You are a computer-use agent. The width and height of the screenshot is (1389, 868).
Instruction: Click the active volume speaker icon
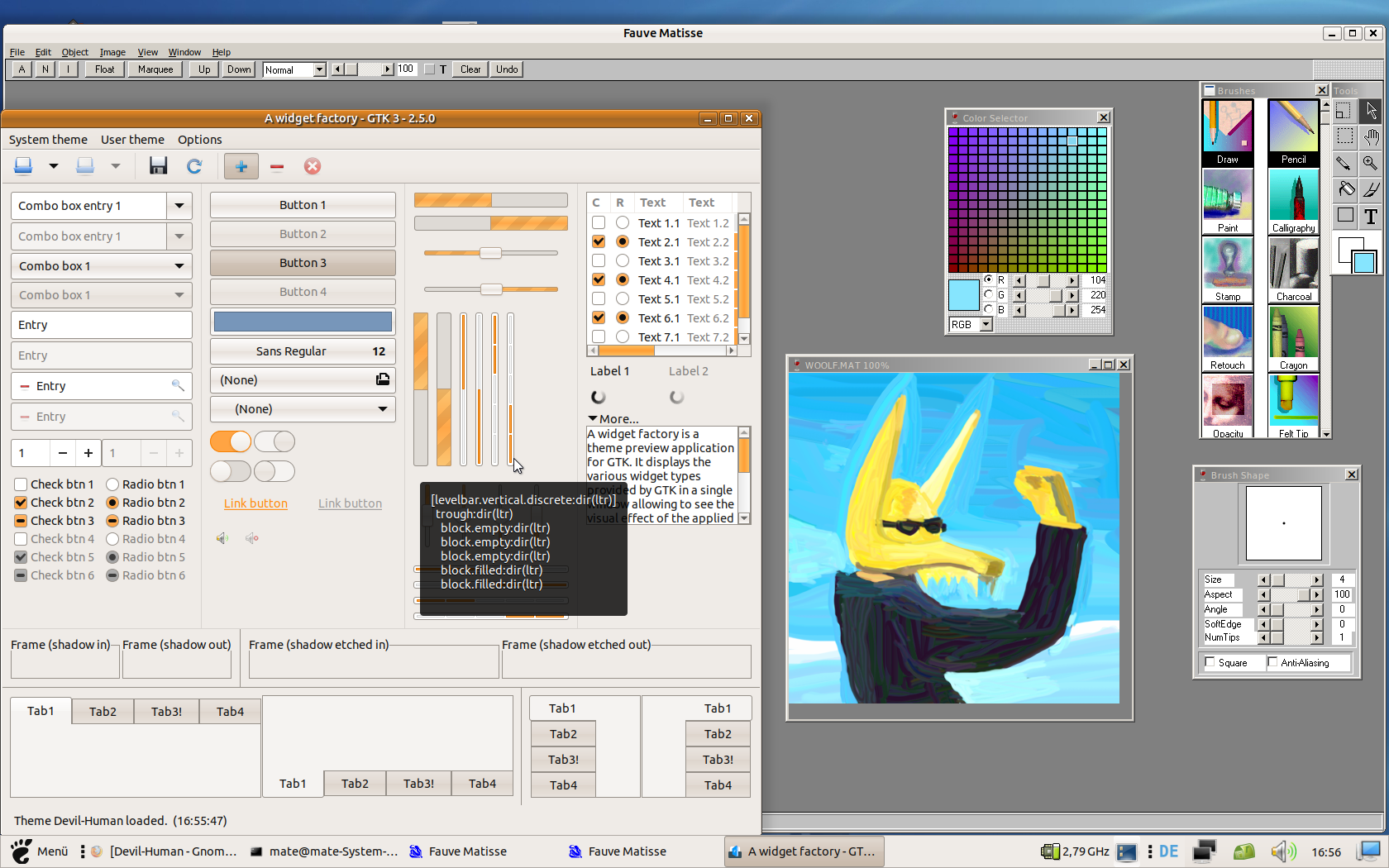[222, 538]
